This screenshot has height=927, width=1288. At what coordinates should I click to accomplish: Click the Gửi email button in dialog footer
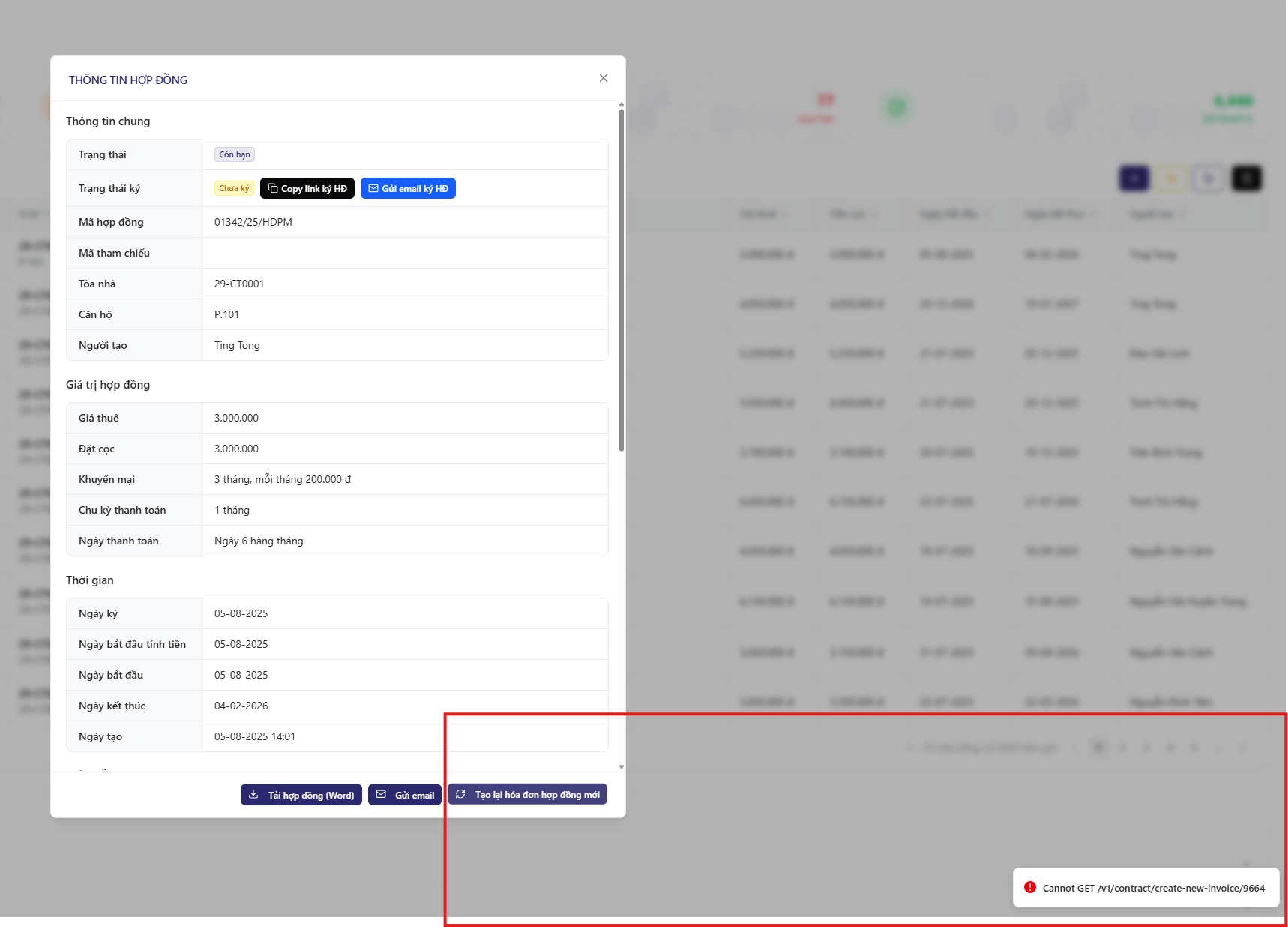click(405, 795)
